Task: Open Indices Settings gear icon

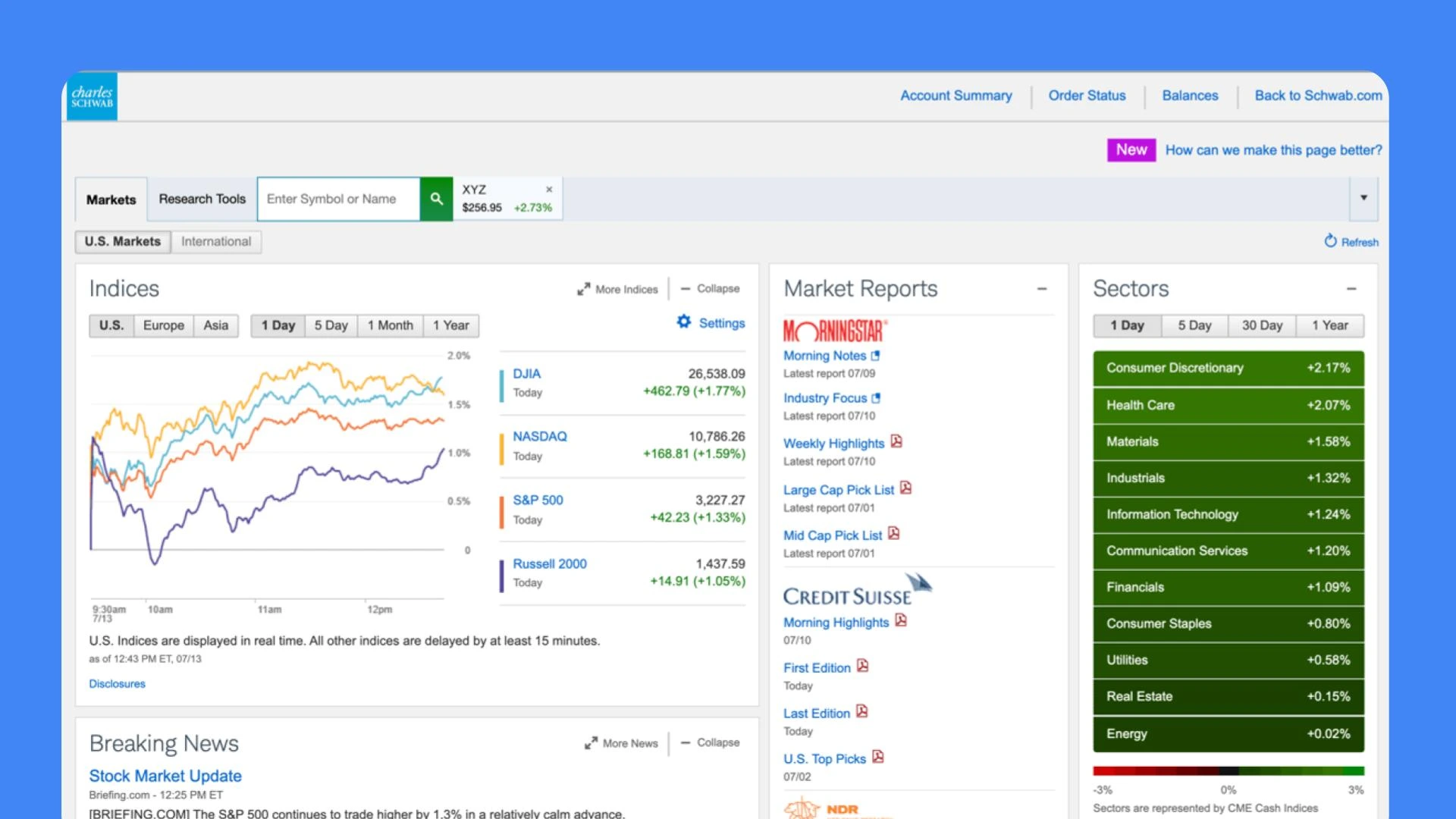Action: (x=684, y=322)
